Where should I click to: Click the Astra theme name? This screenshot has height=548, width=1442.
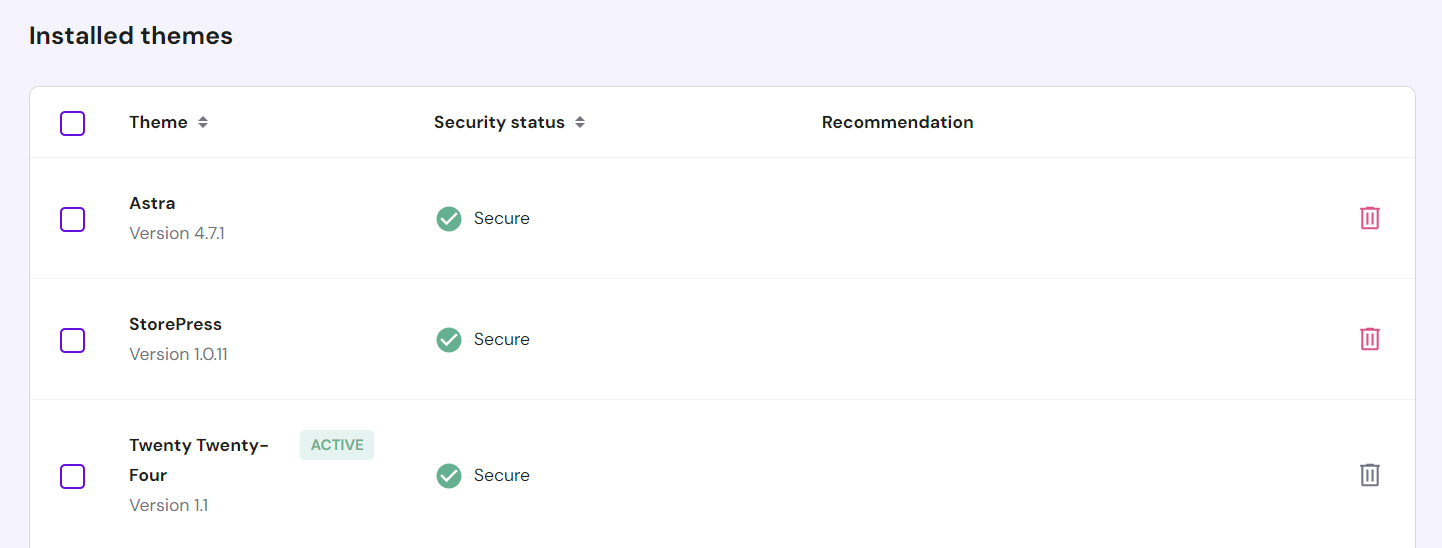click(152, 203)
